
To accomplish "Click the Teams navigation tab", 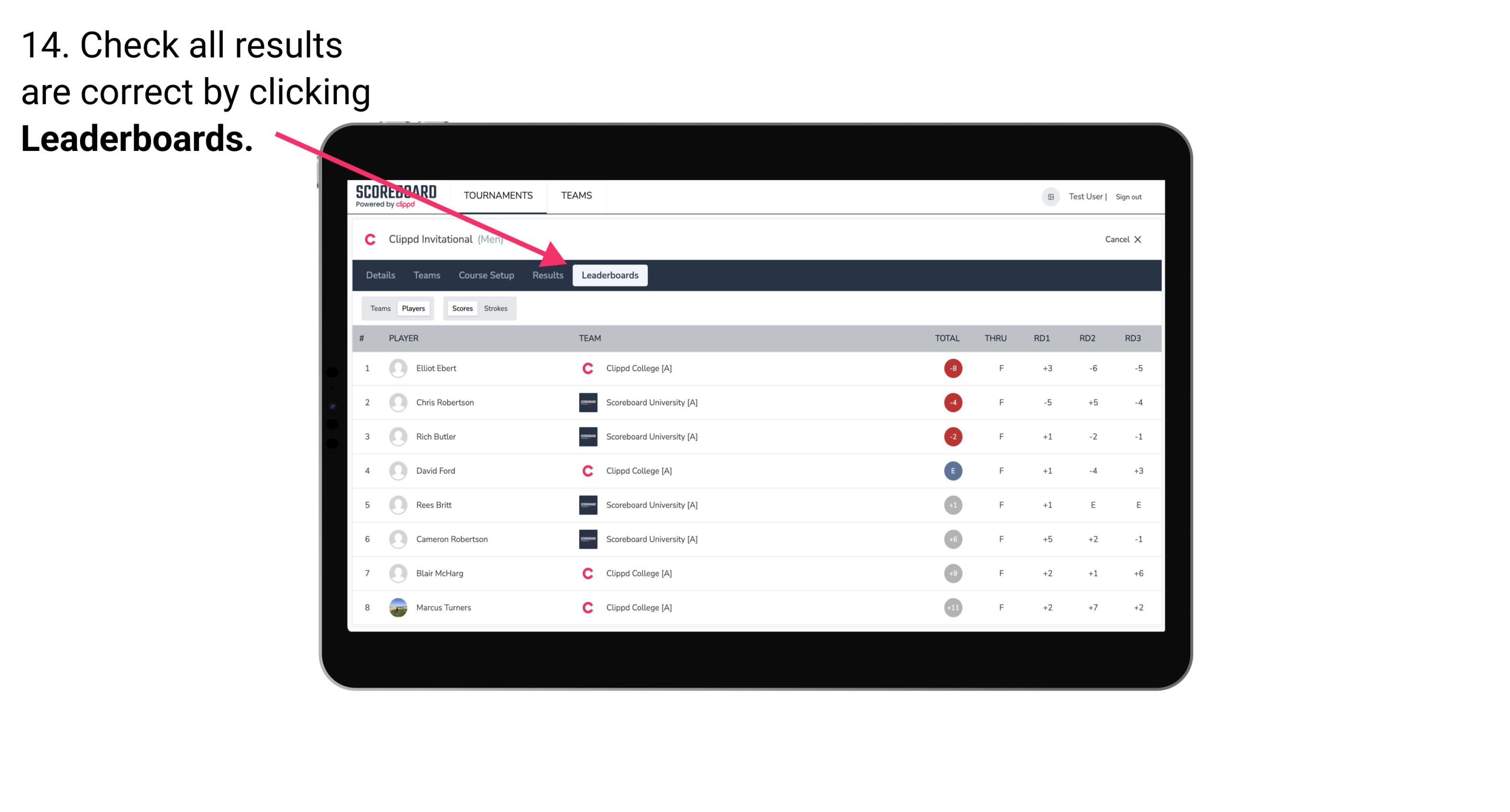I will 423,275.
